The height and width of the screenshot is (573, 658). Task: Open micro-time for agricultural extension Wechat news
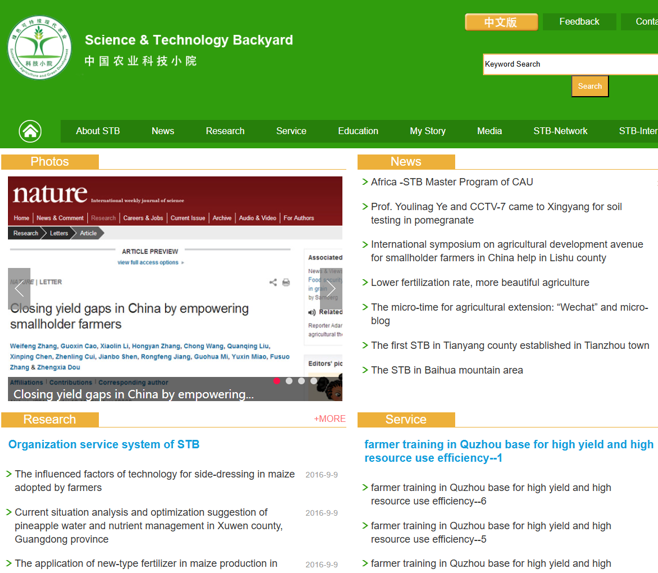(509, 314)
